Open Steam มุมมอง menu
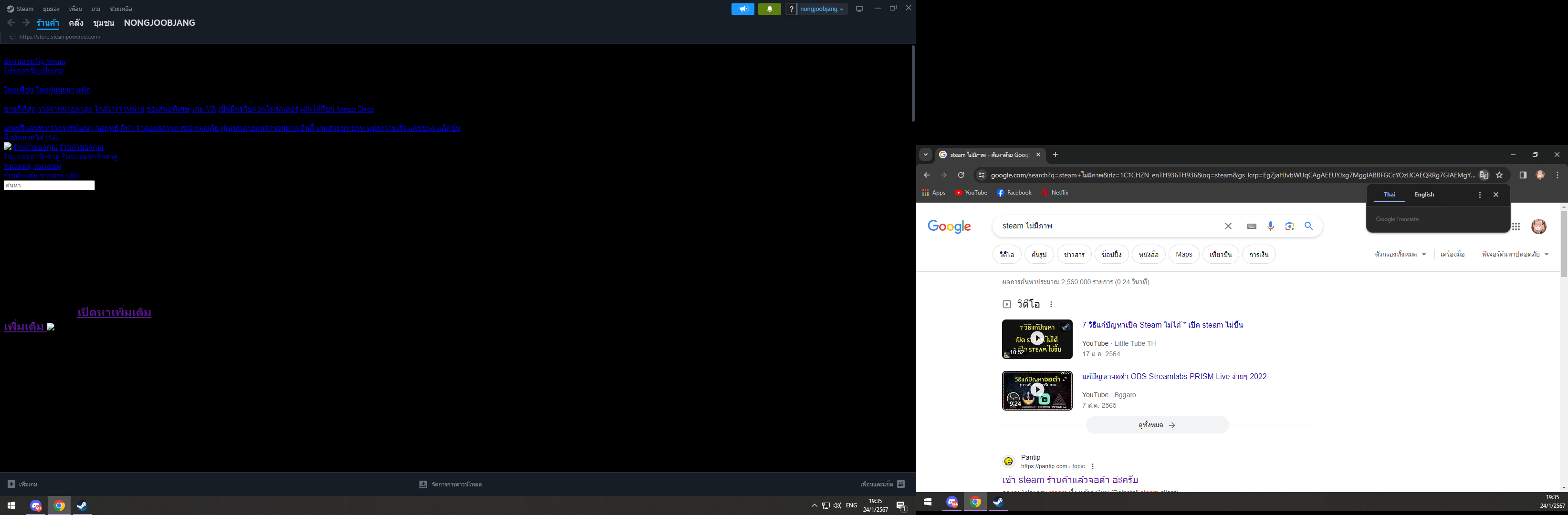 51,9
